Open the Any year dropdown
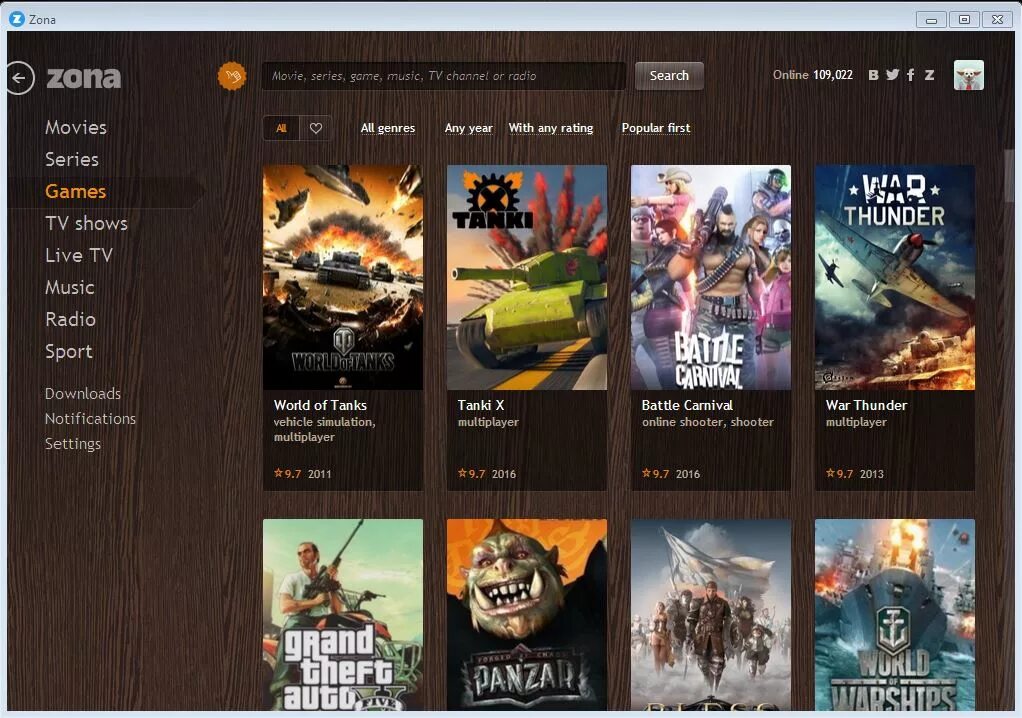 click(469, 128)
